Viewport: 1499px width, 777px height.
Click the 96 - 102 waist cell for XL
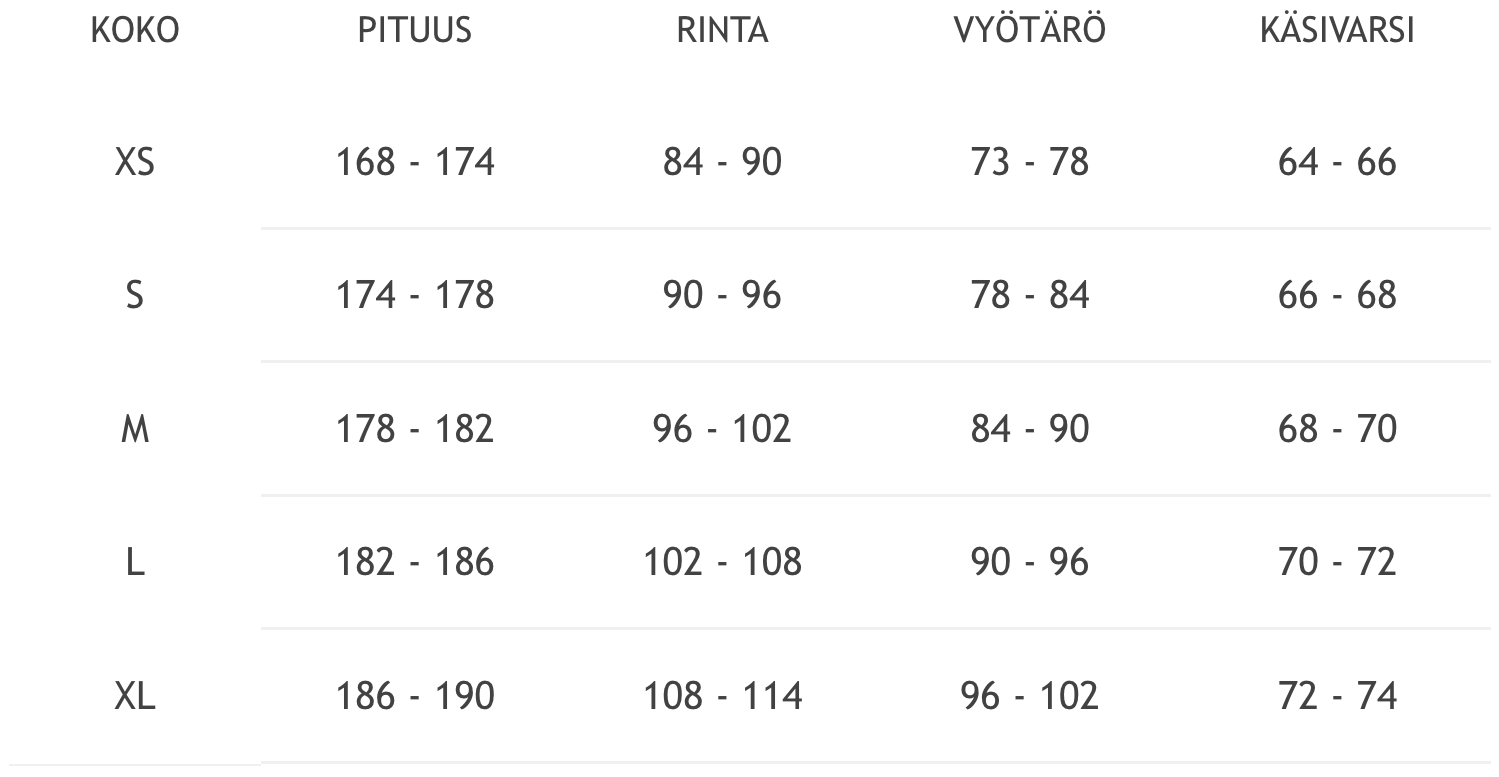(x=1029, y=696)
